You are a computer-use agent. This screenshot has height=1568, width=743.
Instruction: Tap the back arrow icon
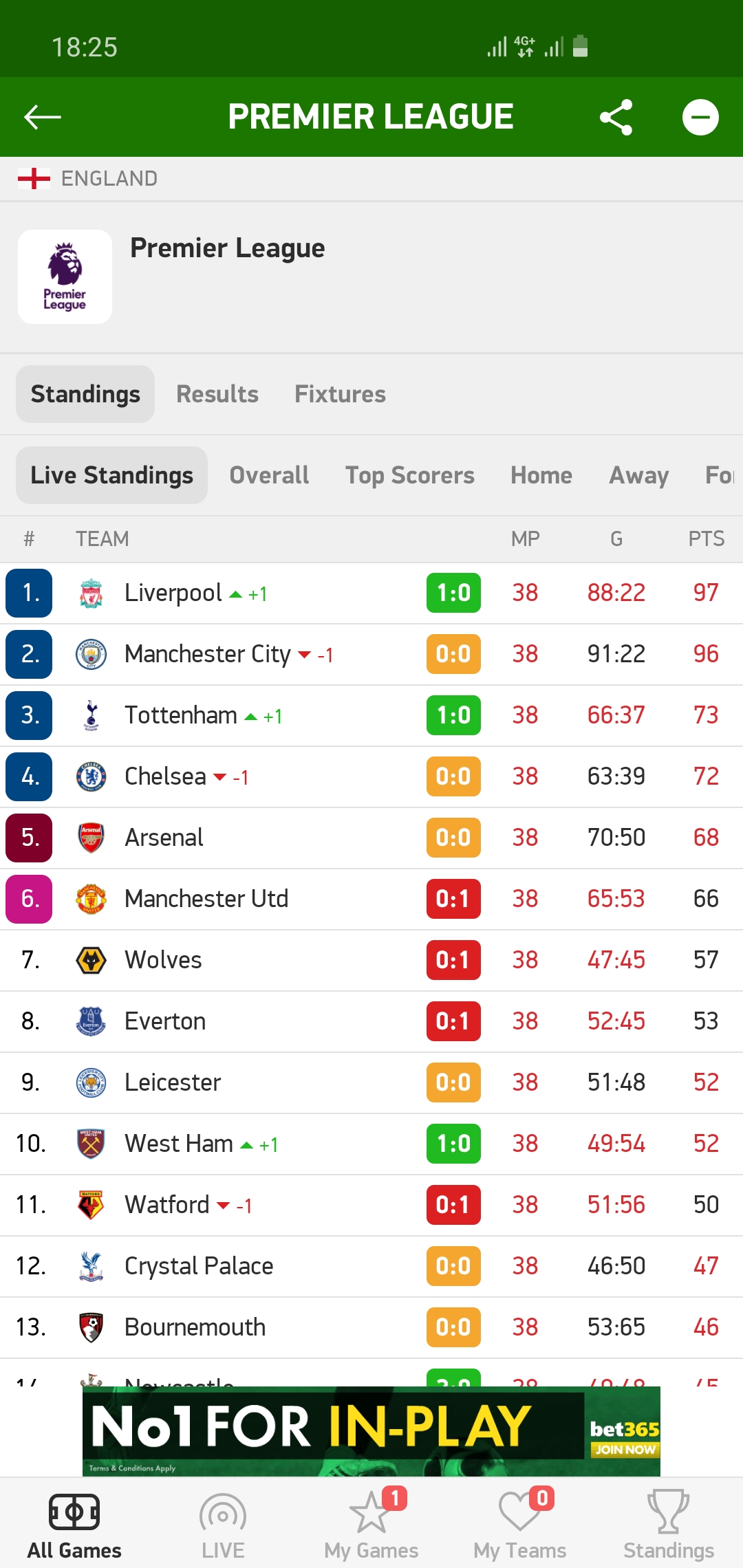point(43,117)
